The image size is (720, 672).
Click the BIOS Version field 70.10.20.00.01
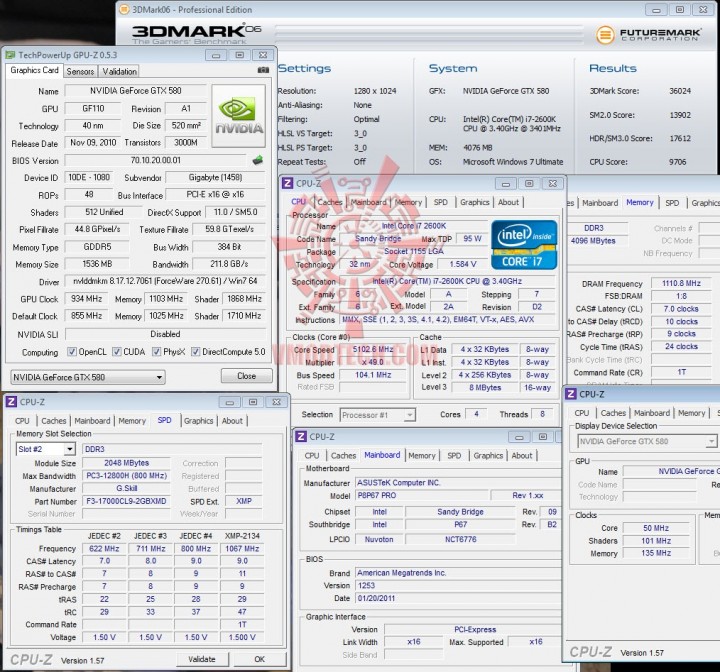click(156, 160)
